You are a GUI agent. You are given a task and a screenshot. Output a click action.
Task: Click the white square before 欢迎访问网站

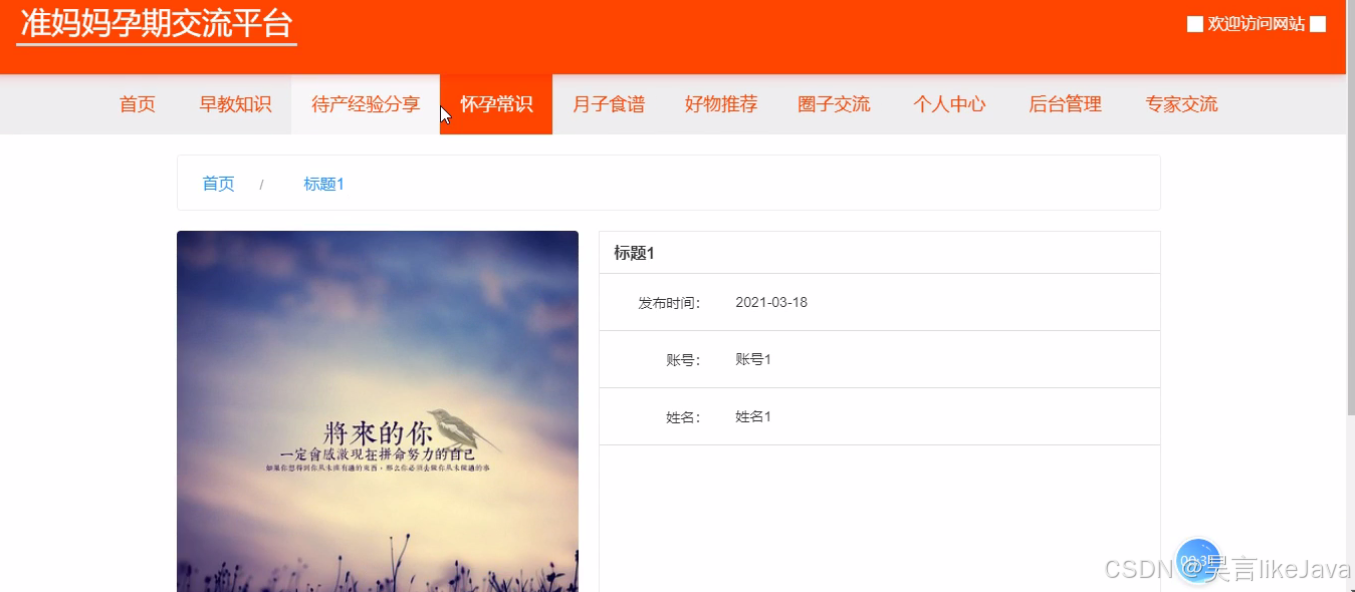pyautogui.click(x=1195, y=24)
